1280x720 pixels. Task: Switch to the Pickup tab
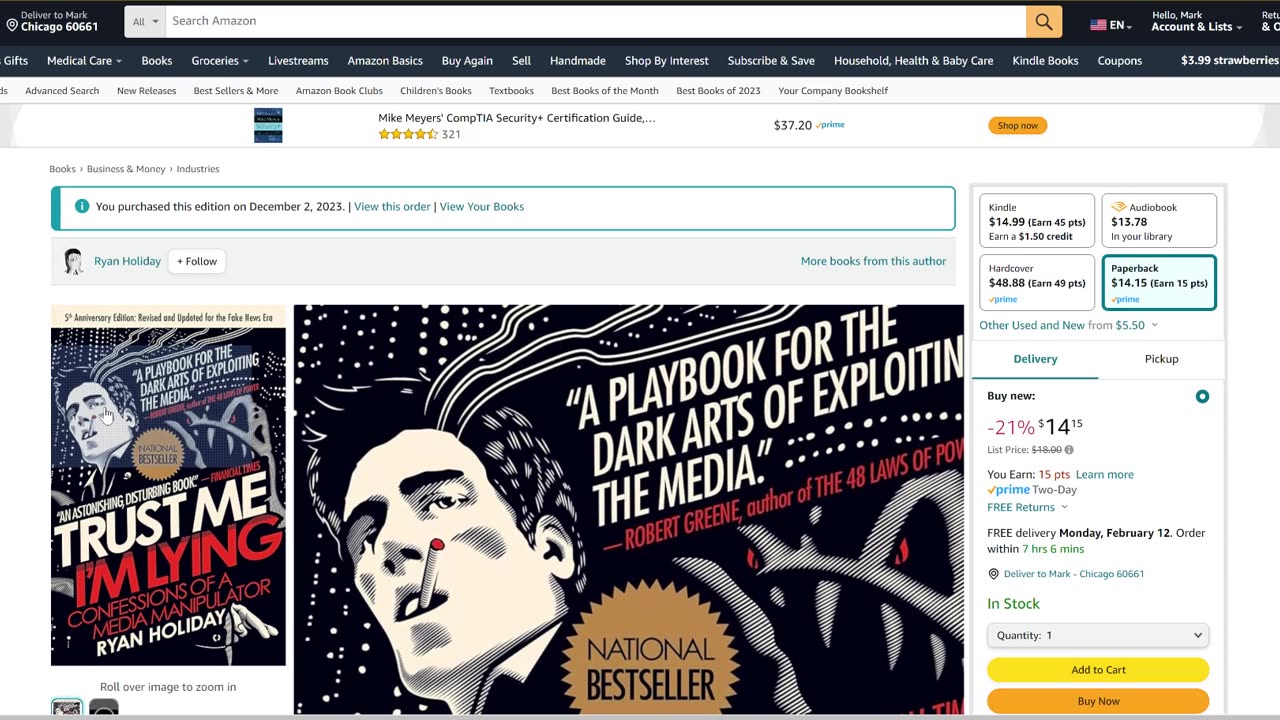click(1161, 359)
